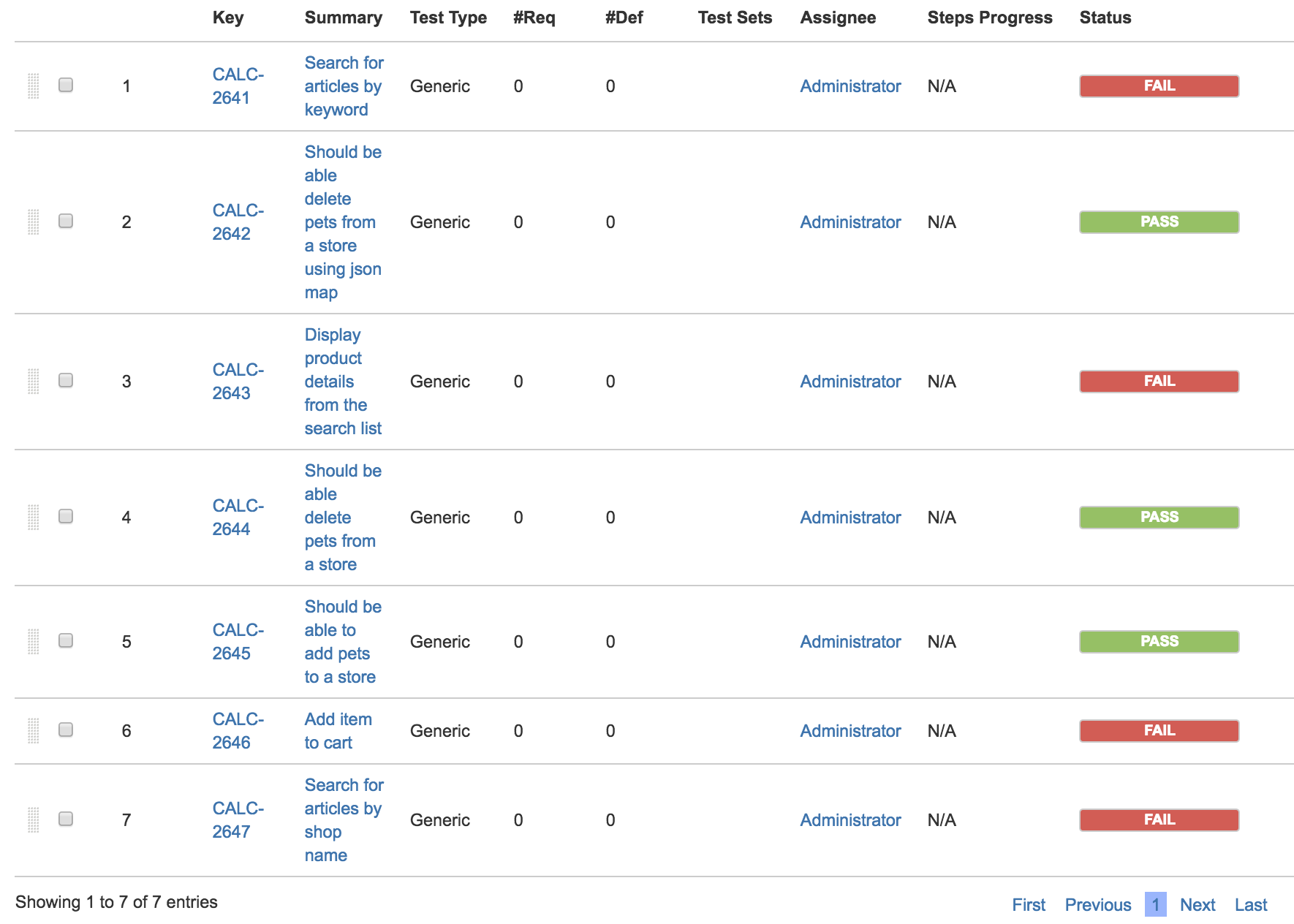Tick the checkbox for CALC-2643
This screenshot has height=924, width=1294.
[66, 380]
